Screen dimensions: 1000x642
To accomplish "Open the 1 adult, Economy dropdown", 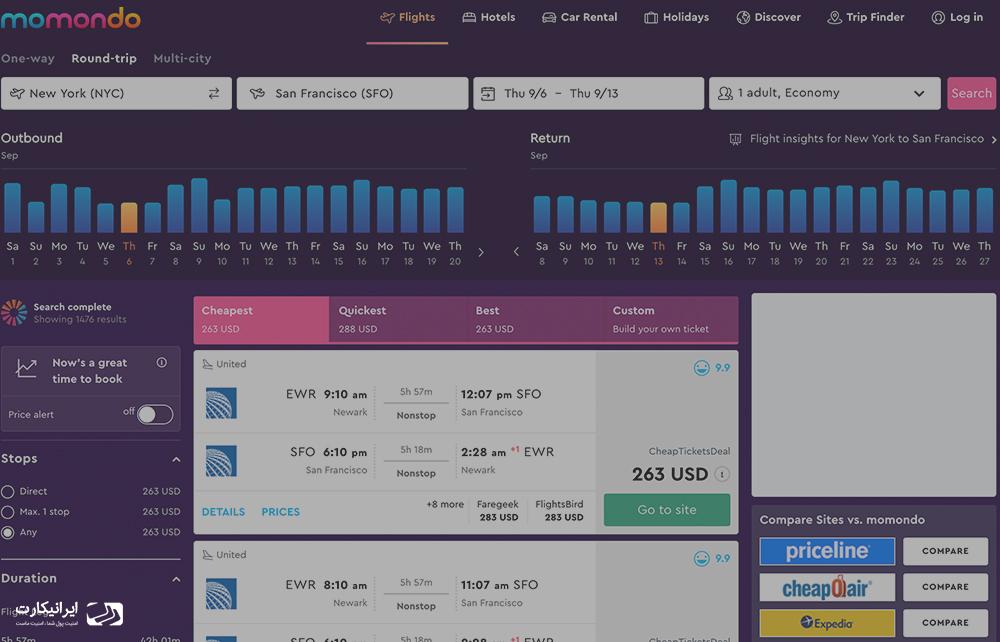I will point(825,93).
